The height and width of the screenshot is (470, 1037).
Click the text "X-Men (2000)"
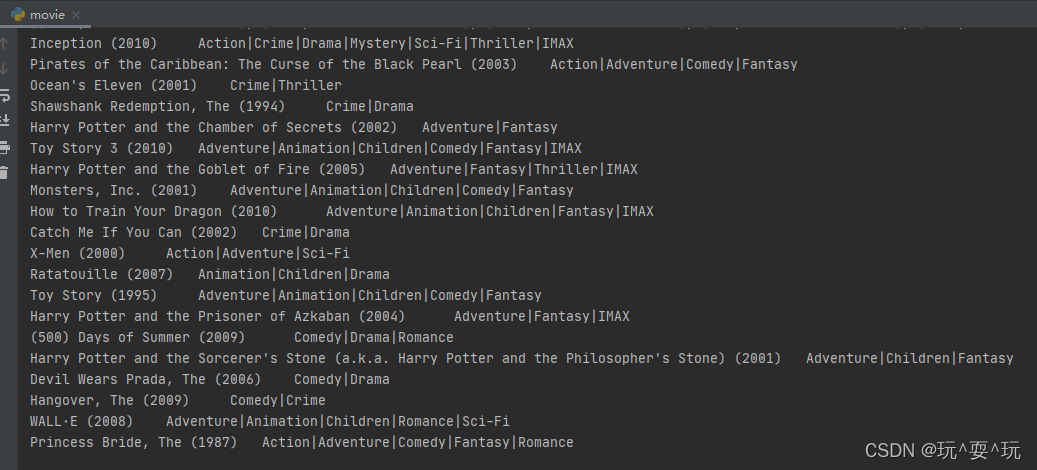(78, 254)
